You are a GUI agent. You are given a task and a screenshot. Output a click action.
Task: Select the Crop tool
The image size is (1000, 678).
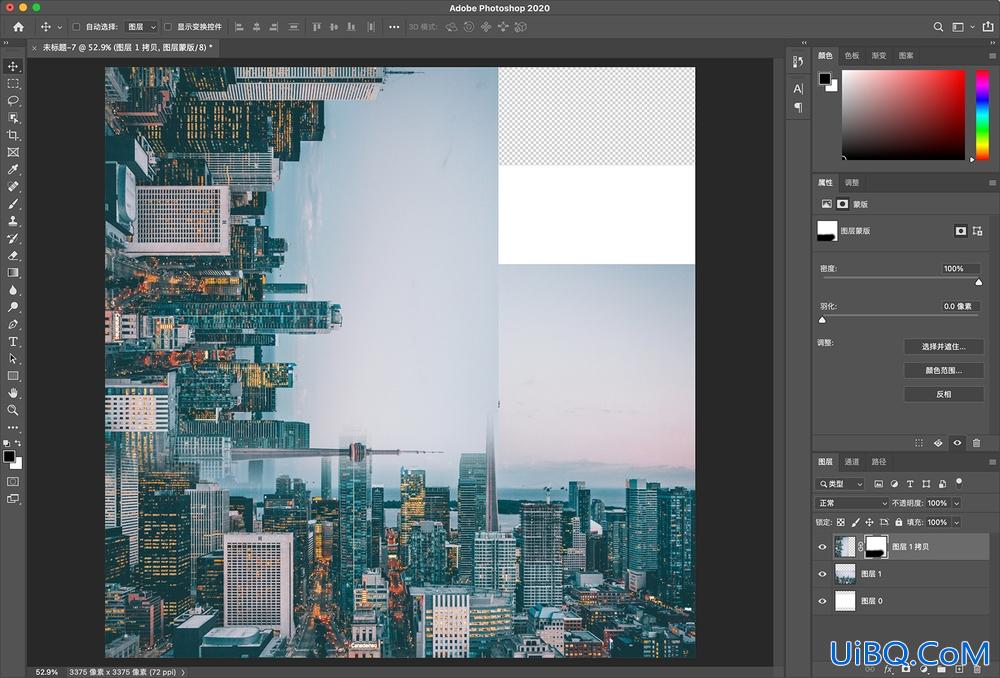[x=13, y=135]
